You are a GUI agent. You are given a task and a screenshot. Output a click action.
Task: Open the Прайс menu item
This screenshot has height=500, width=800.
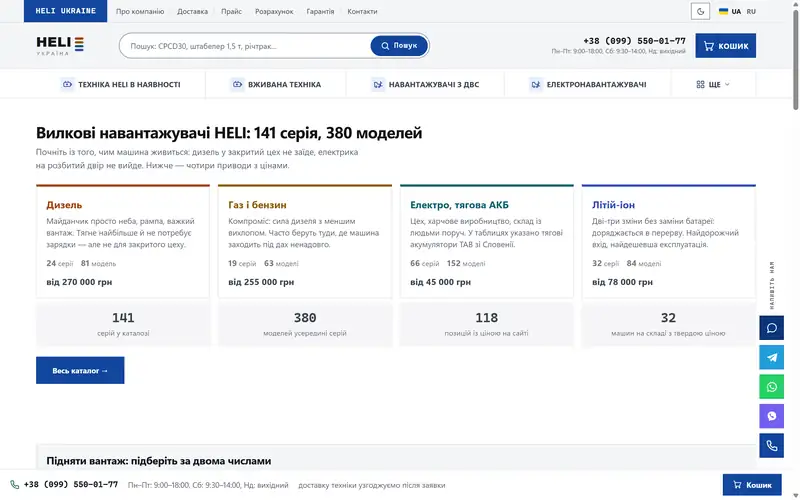(x=231, y=11)
